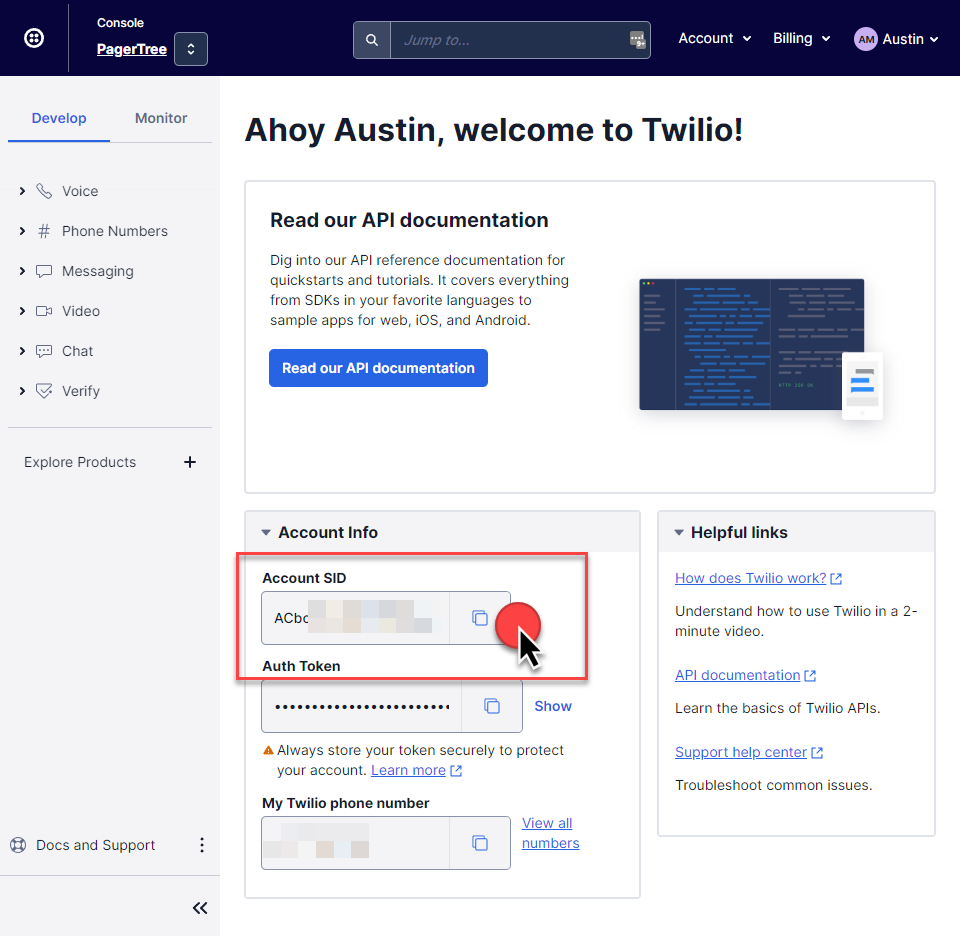The width and height of the screenshot is (960, 936).
Task: Collapse the Account Info section
Action: (x=266, y=533)
